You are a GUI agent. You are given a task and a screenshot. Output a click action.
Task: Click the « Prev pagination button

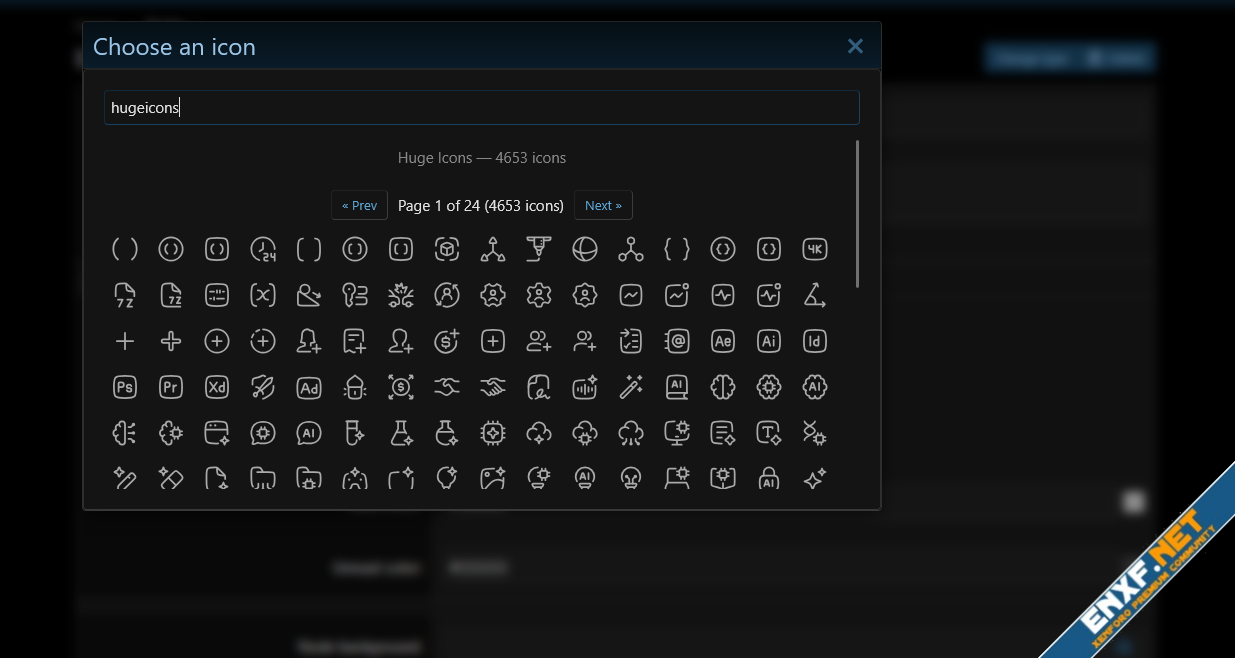[x=359, y=205]
